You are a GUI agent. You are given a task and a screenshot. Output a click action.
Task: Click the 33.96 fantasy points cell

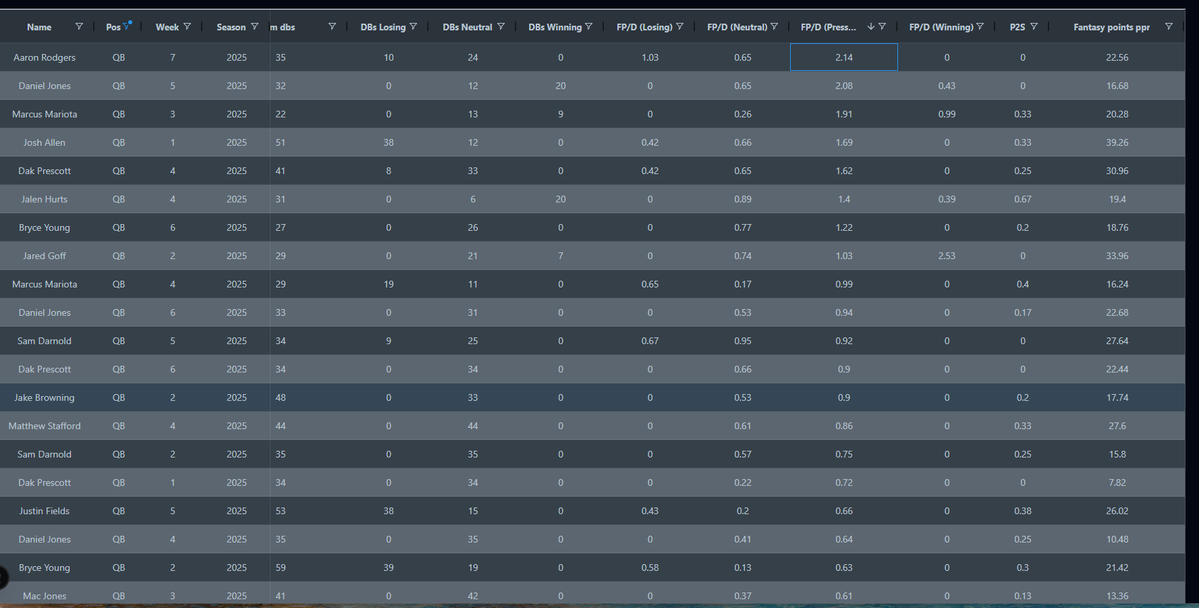(1116, 255)
